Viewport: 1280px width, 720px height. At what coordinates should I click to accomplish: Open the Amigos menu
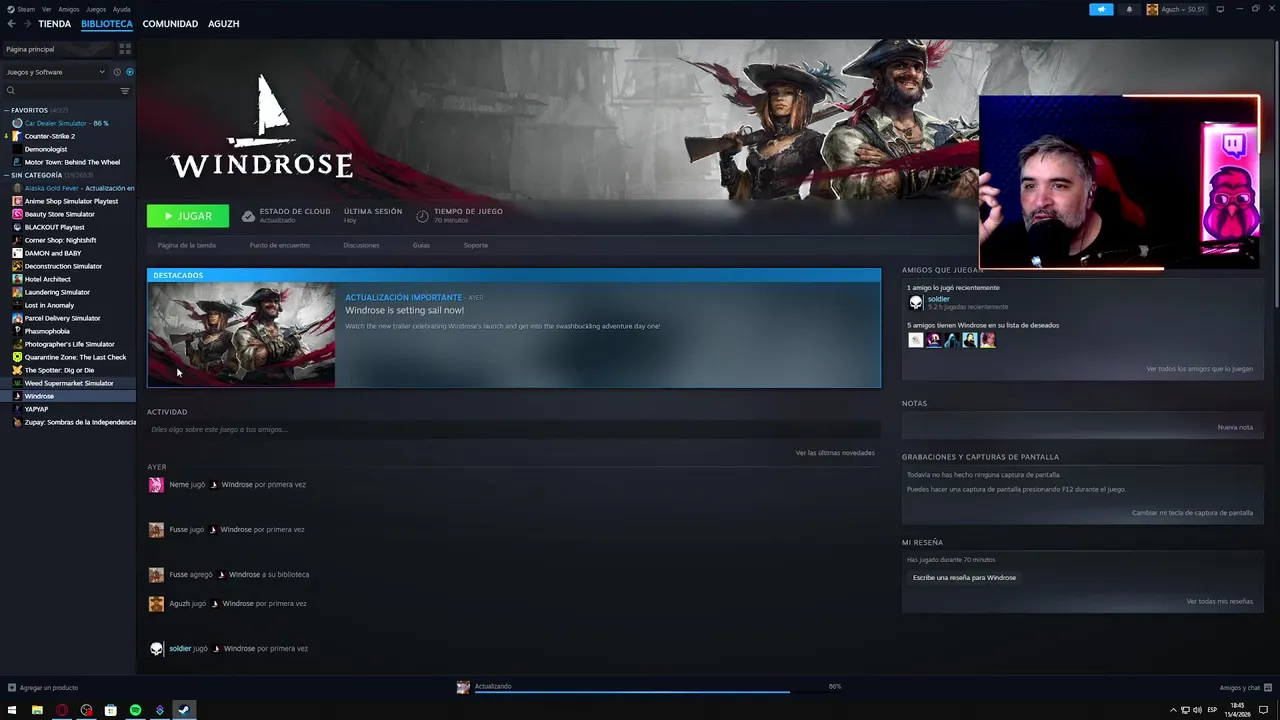click(x=69, y=9)
